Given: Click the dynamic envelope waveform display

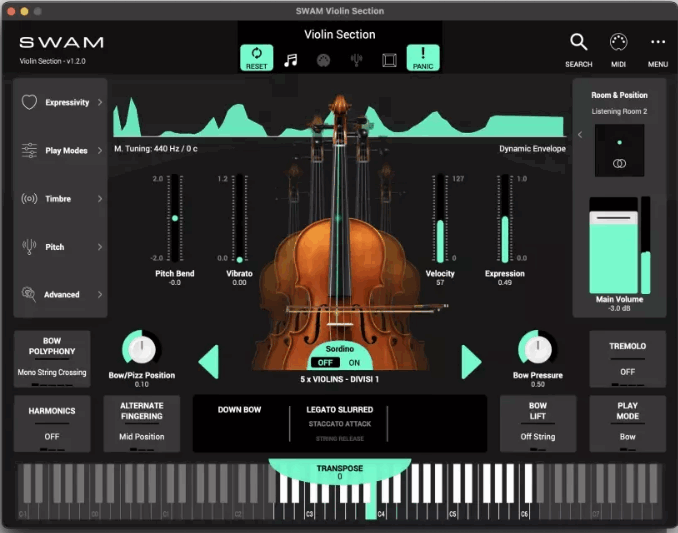Looking at the screenshot, I should (339, 118).
